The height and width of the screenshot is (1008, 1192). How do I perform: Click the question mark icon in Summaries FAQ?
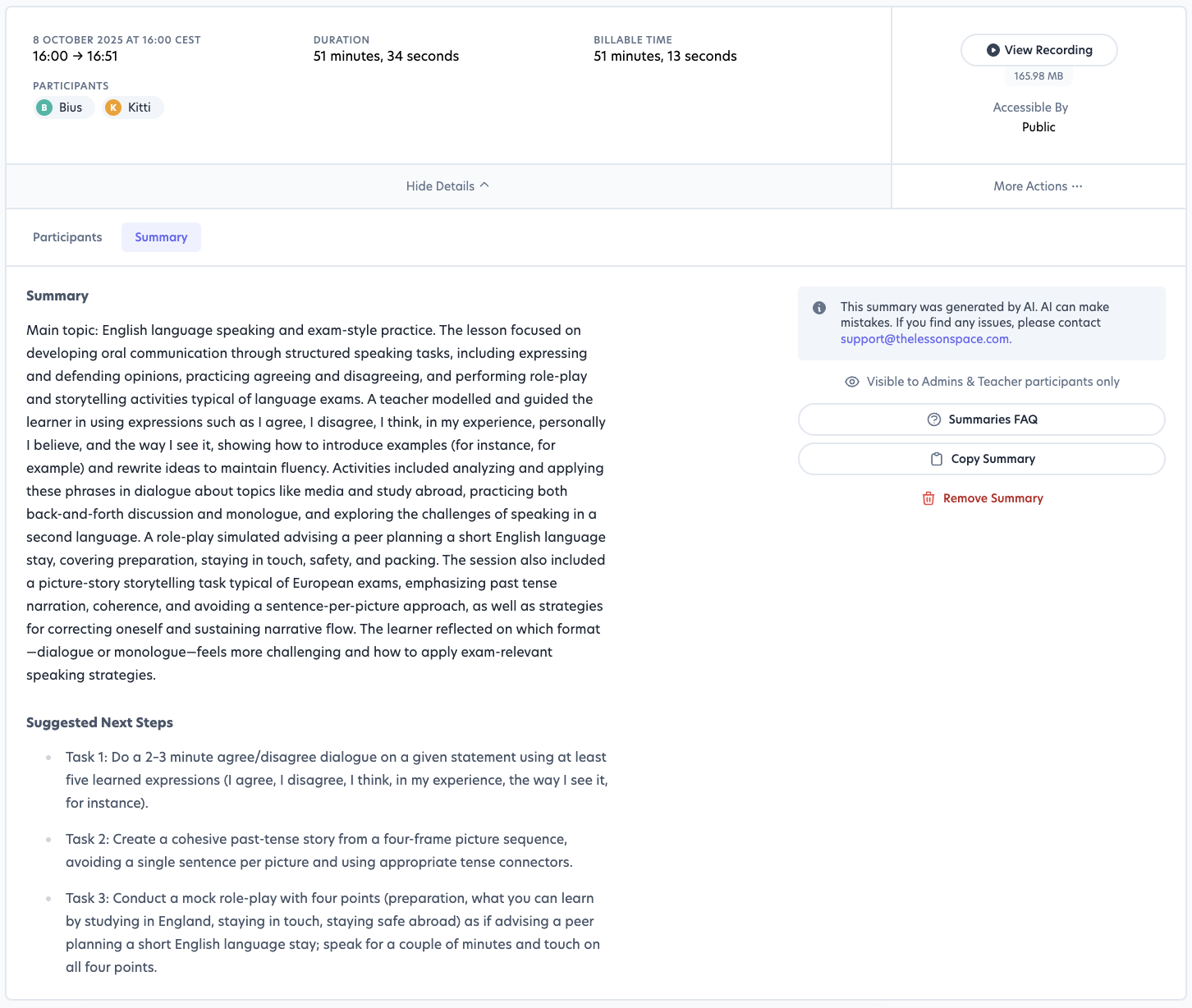[934, 419]
